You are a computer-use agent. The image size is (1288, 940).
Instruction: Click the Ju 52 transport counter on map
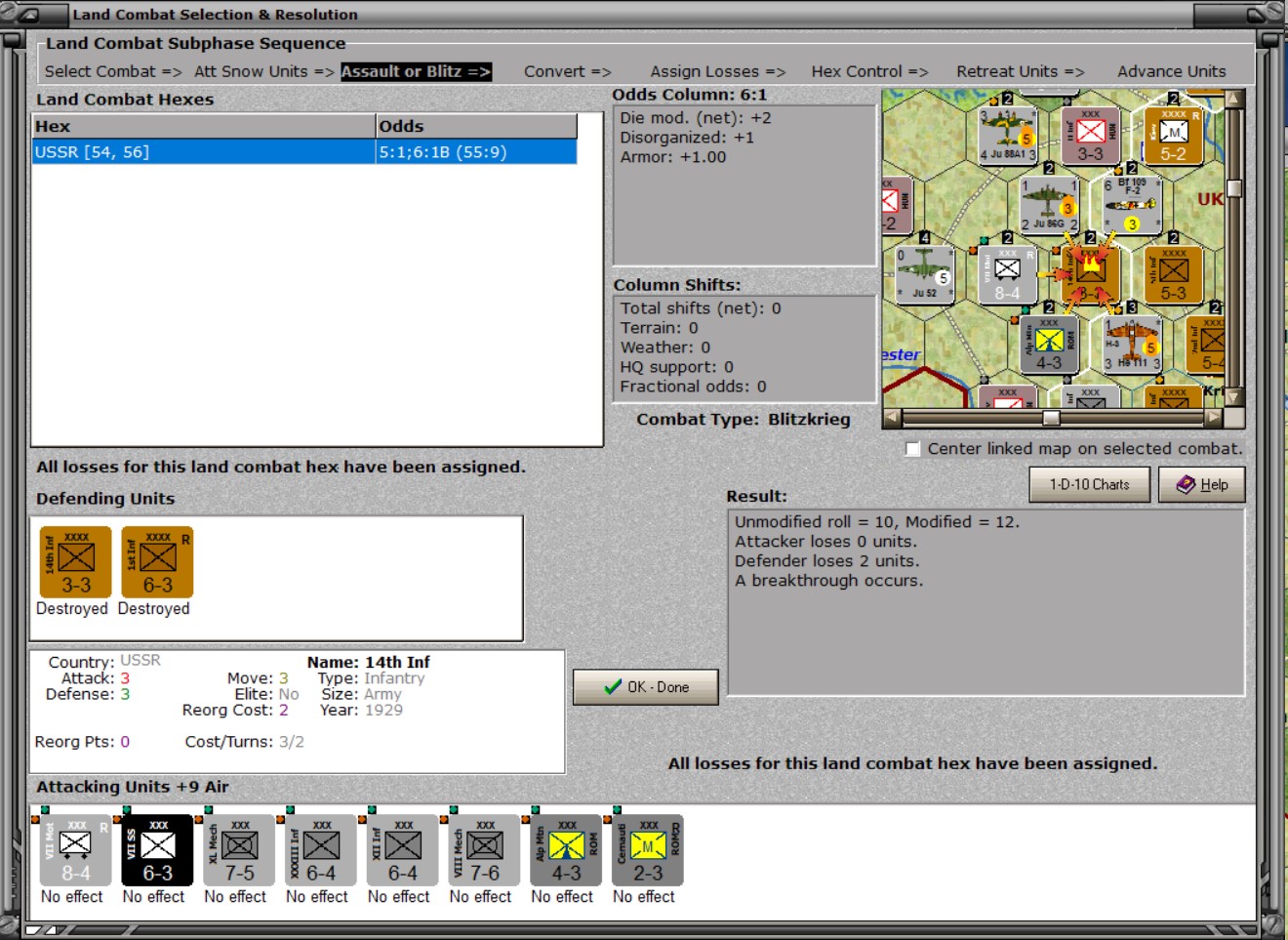point(924,275)
